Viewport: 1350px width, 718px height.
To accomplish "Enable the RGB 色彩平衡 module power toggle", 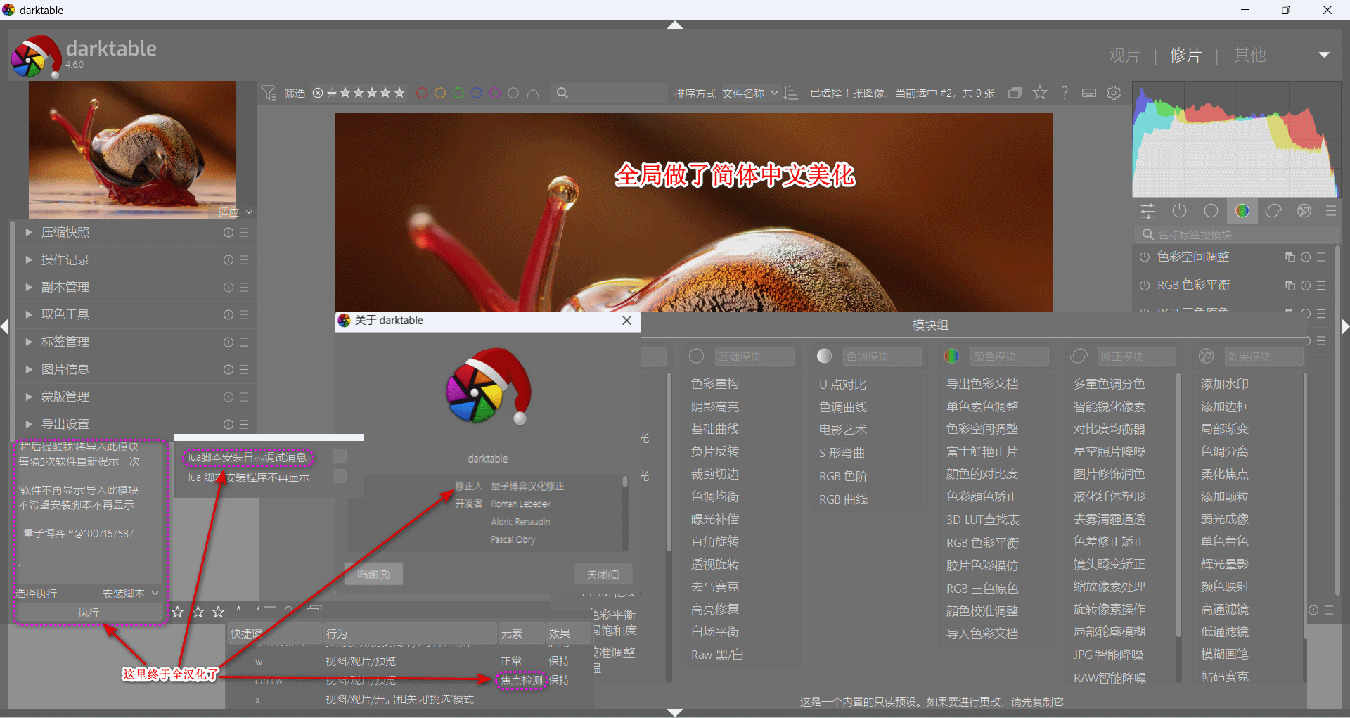I will tap(1145, 285).
